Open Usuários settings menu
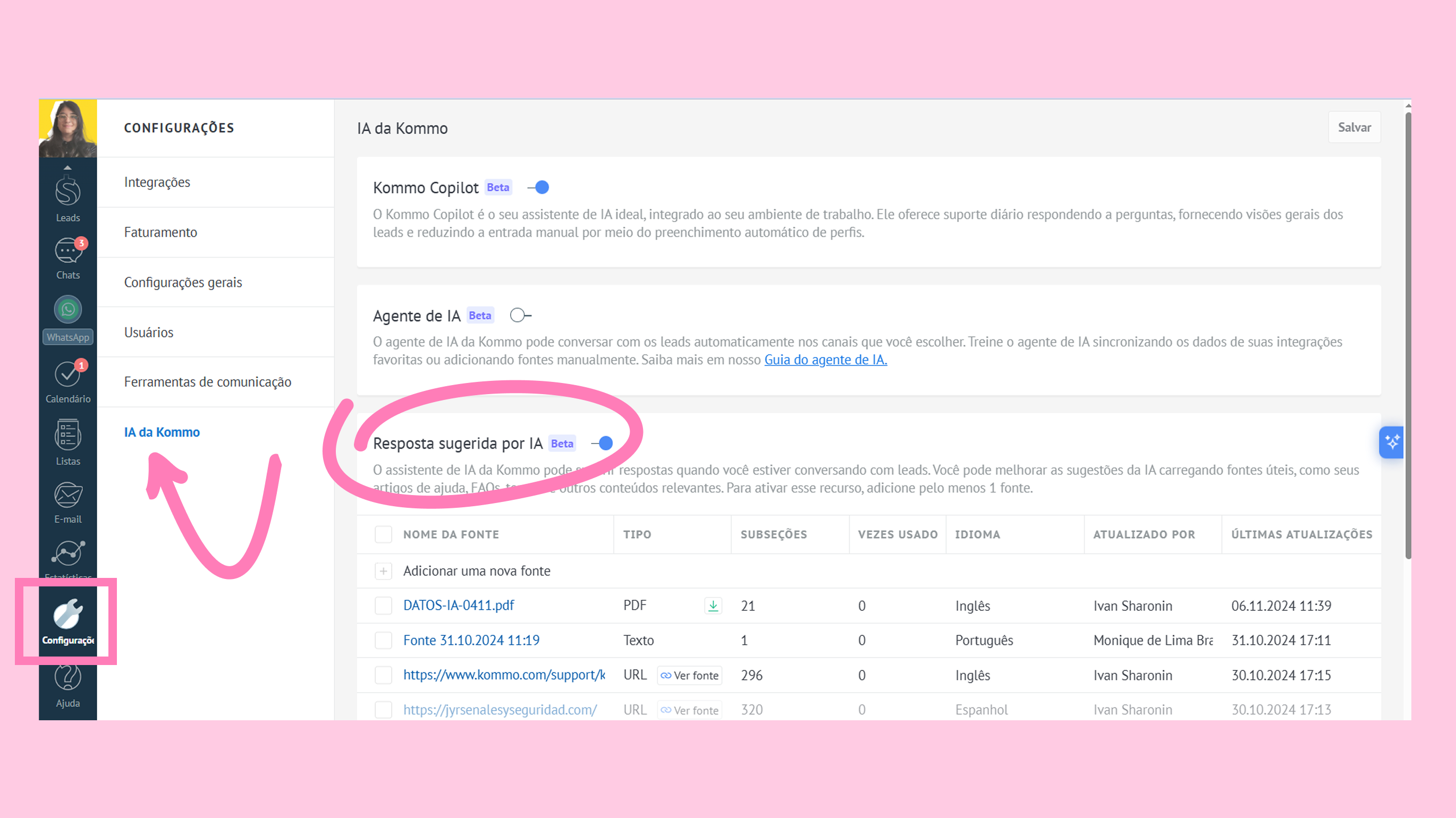This screenshot has height=818, width=1456. [215, 332]
